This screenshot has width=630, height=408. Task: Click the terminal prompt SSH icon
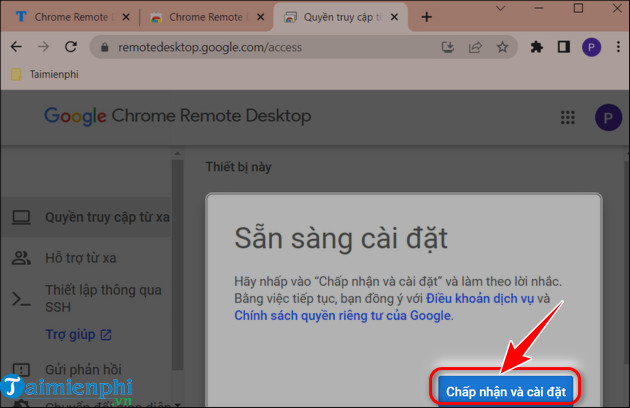(x=21, y=299)
